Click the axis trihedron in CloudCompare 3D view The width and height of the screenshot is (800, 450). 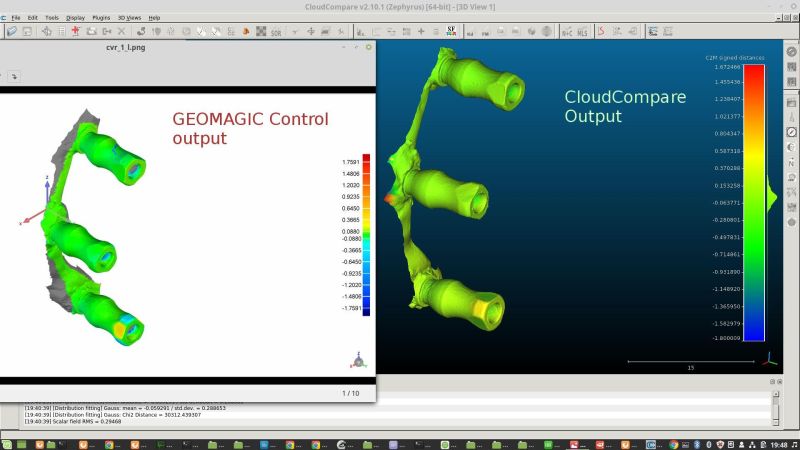pos(770,359)
